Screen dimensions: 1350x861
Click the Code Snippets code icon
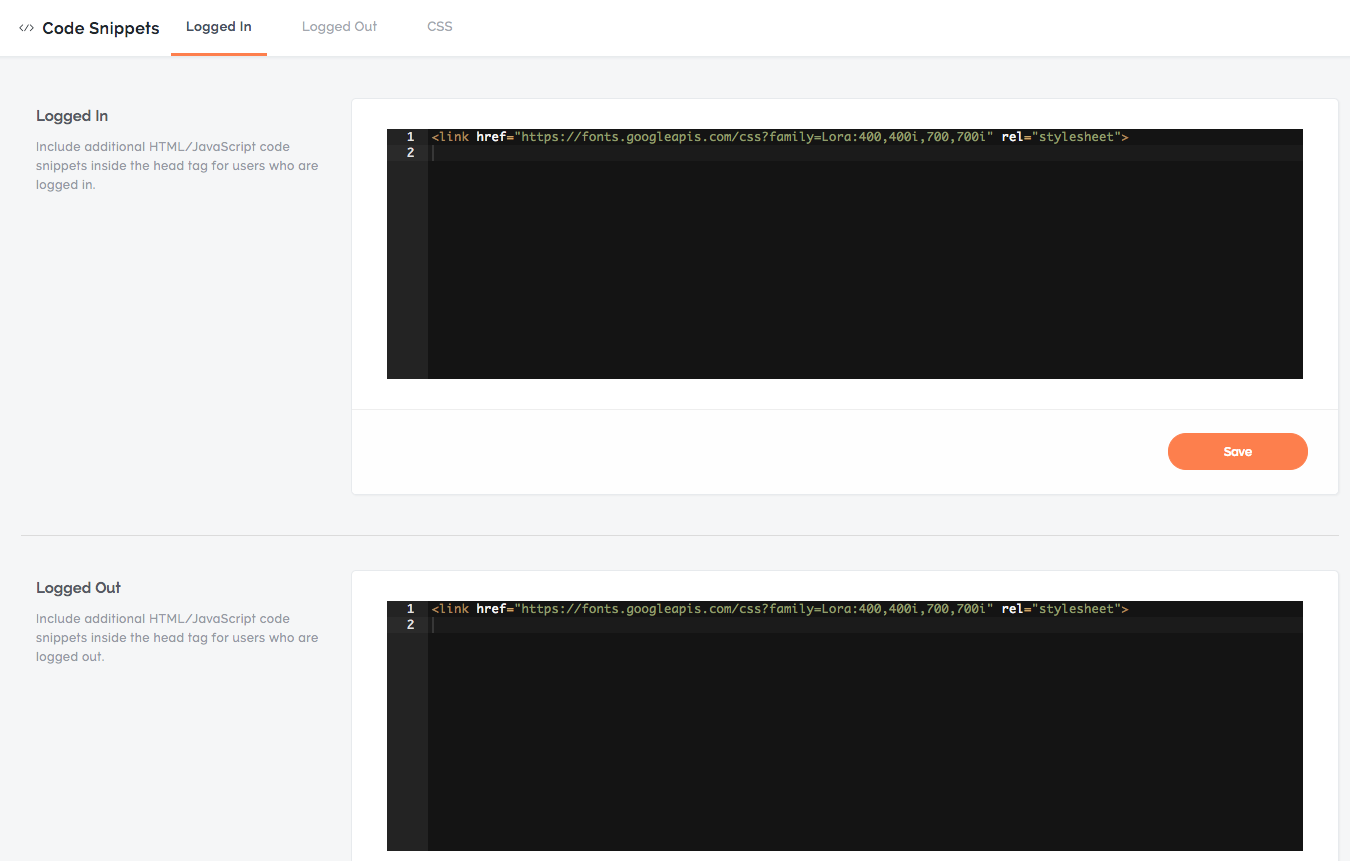pyautogui.click(x=27, y=28)
